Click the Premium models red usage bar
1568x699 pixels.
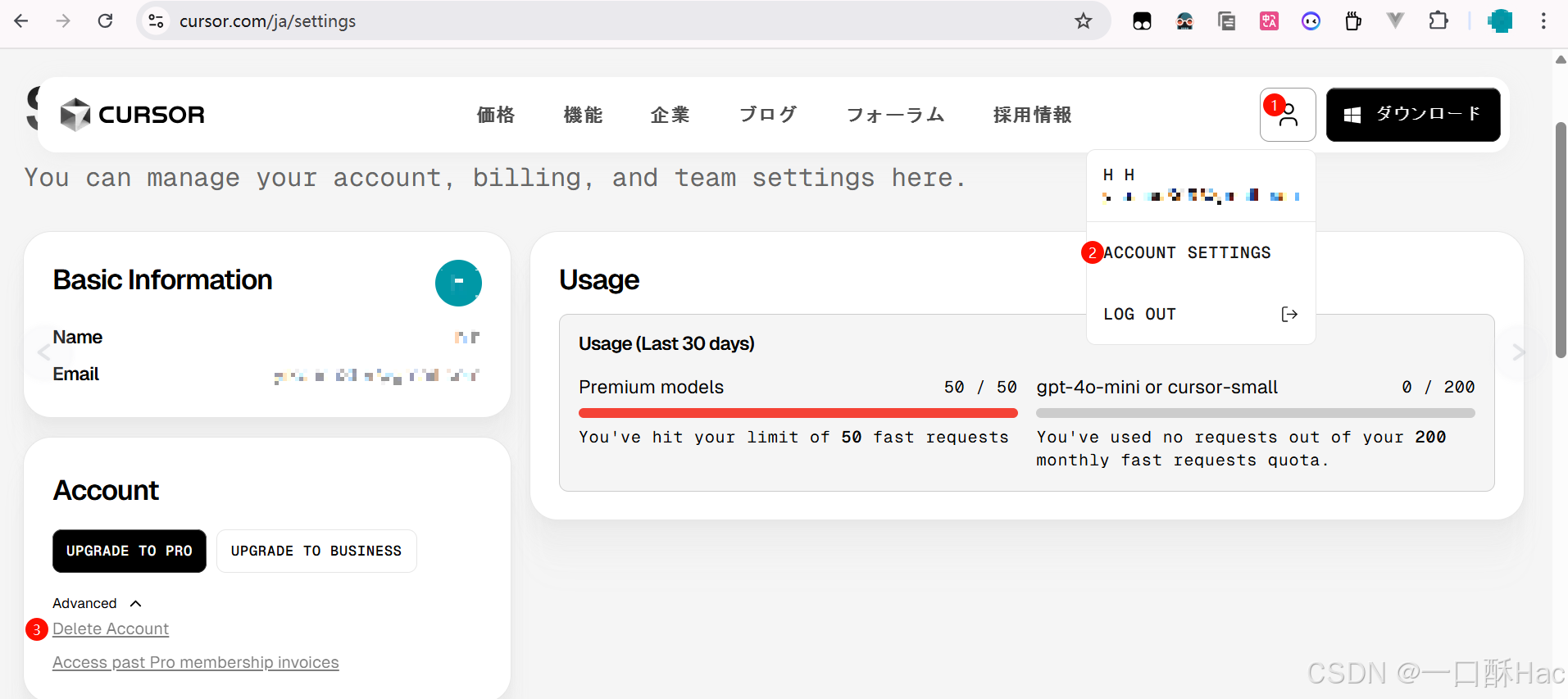pyautogui.click(x=798, y=413)
